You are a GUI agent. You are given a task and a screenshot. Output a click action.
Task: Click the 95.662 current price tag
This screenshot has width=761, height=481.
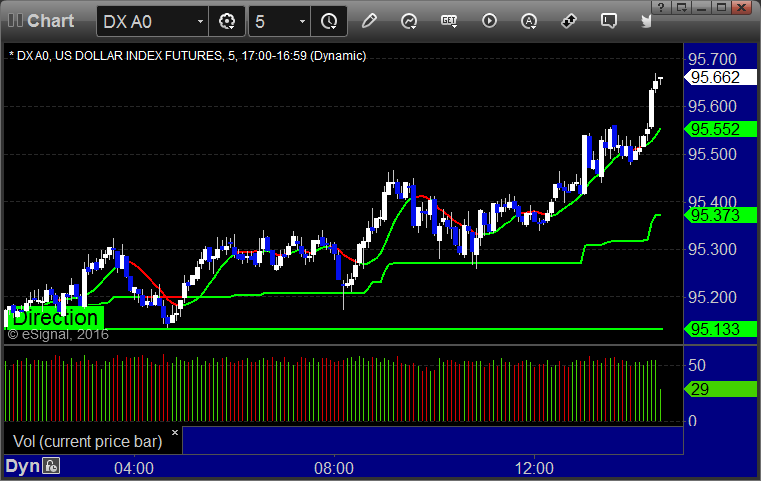[720, 77]
